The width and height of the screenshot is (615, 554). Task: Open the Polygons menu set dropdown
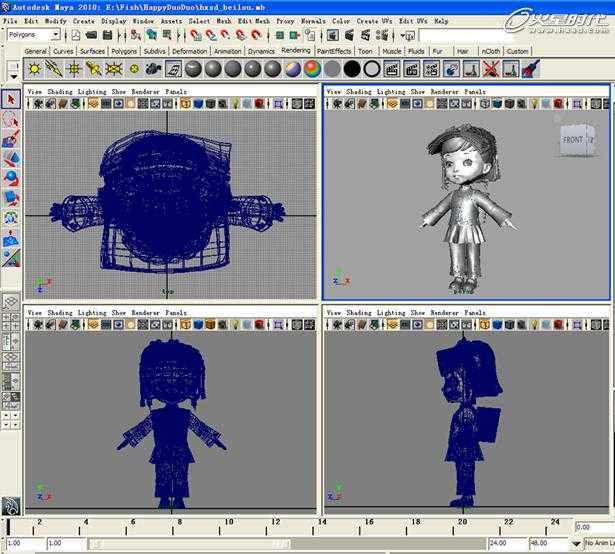pyautogui.click(x=56, y=35)
